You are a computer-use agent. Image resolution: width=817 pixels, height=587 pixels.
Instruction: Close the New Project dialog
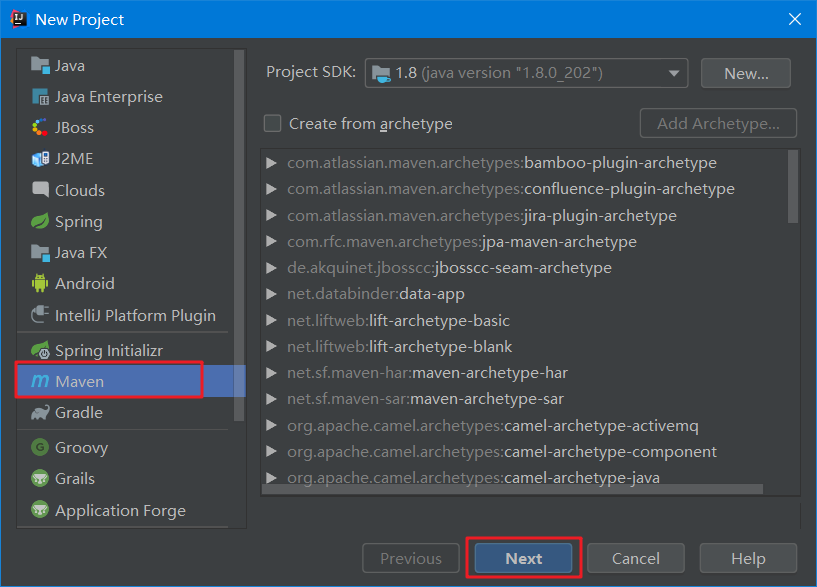click(795, 19)
